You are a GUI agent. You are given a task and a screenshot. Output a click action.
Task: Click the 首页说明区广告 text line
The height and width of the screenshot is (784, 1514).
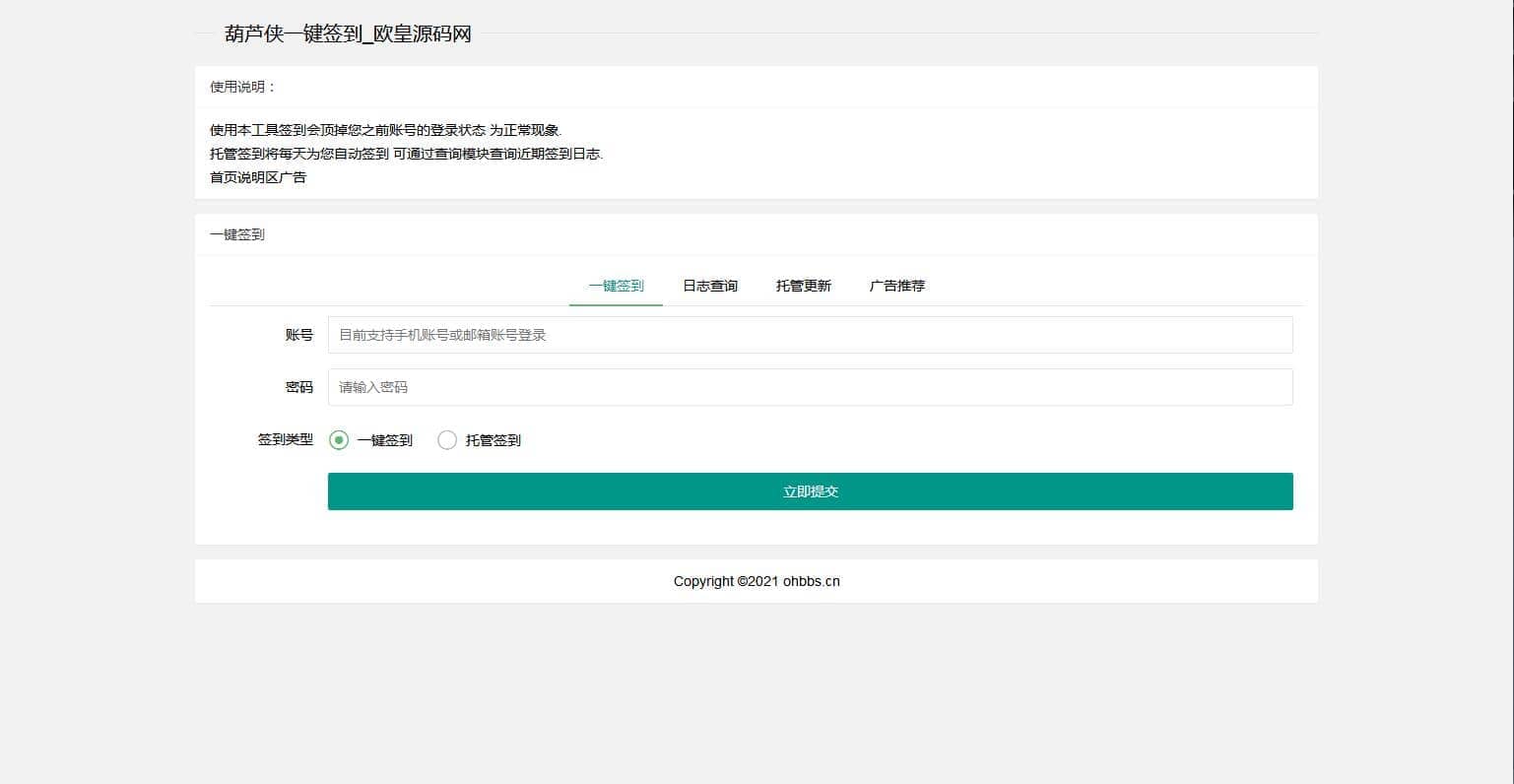tap(258, 177)
